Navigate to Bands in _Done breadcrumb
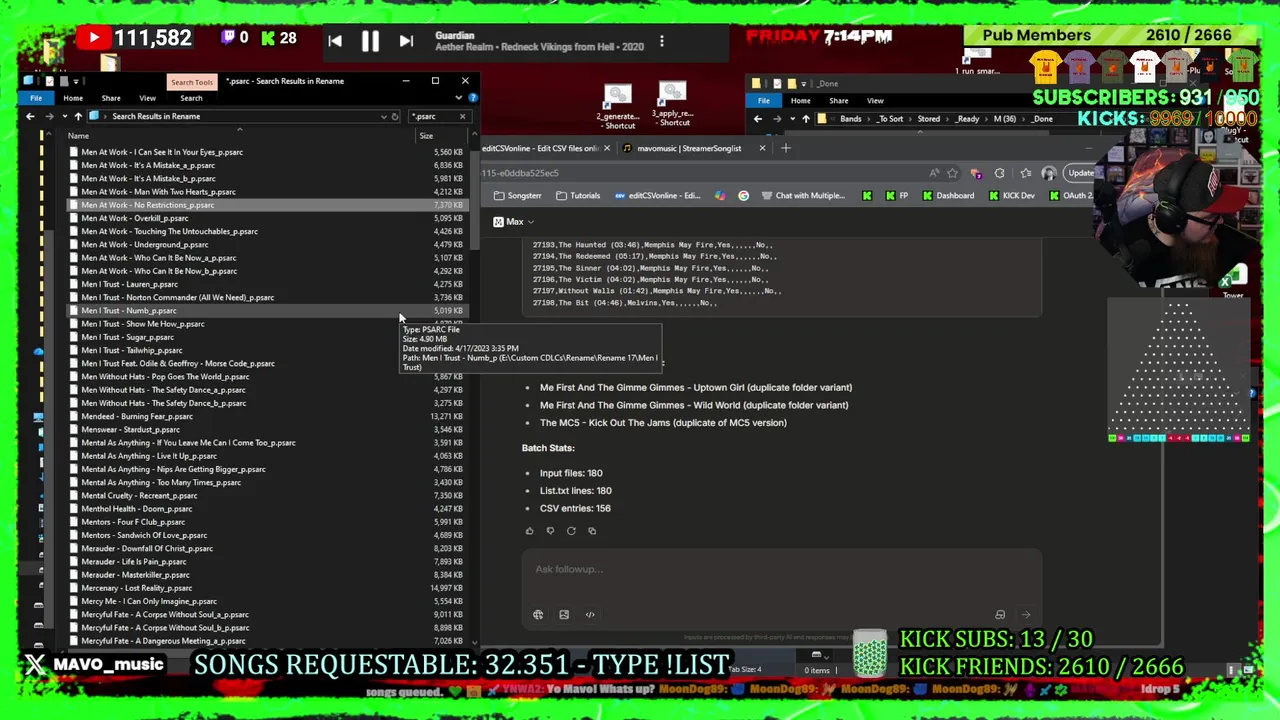The width and height of the screenshot is (1280, 720). [851, 119]
